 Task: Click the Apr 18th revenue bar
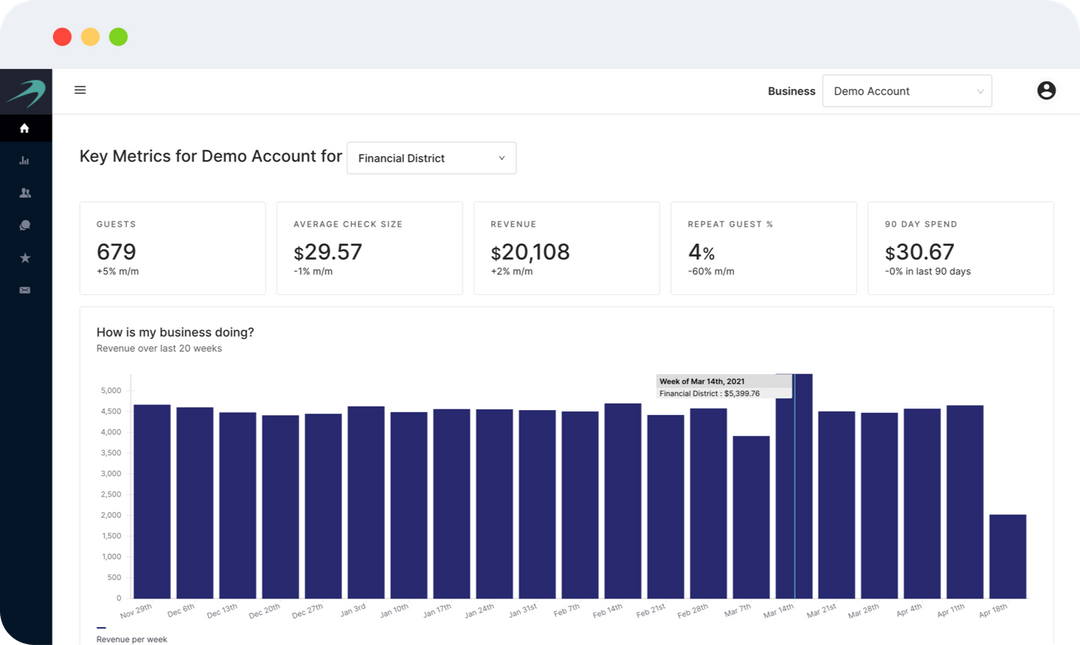(x=1008, y=556)
